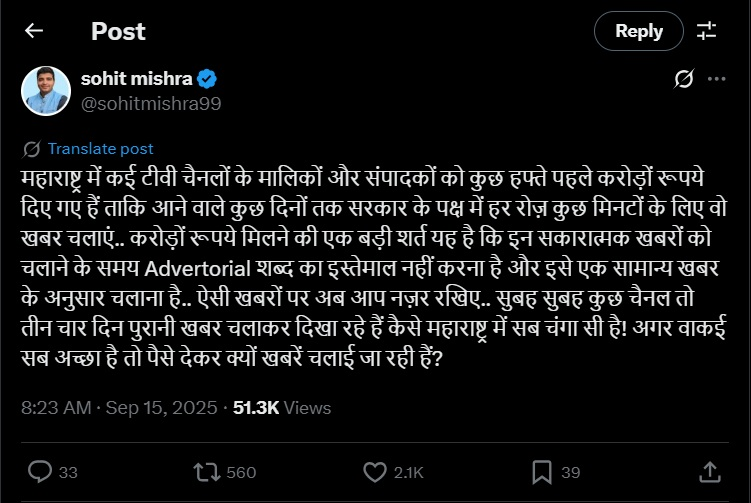
Task: Click the 560 repost count
Action: tap(242, 472)
